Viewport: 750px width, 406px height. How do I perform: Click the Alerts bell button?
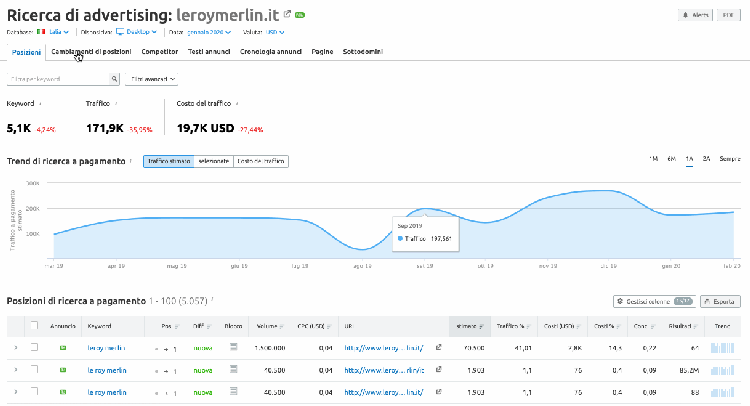coord(695,15)
